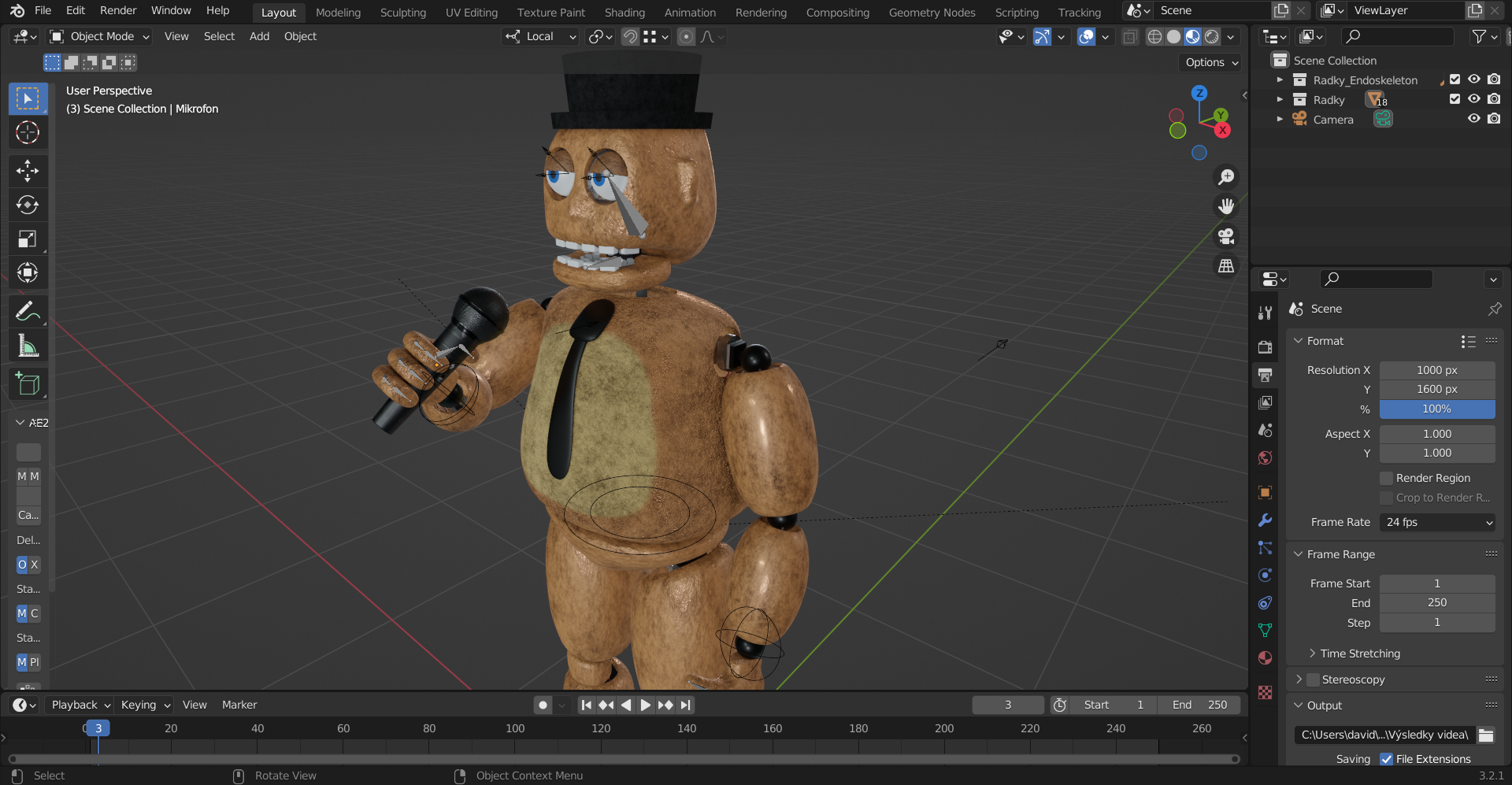Open the Physics Properties tab
Image resolution: width=1512 pixels, height=785 pixels.
1265,575
